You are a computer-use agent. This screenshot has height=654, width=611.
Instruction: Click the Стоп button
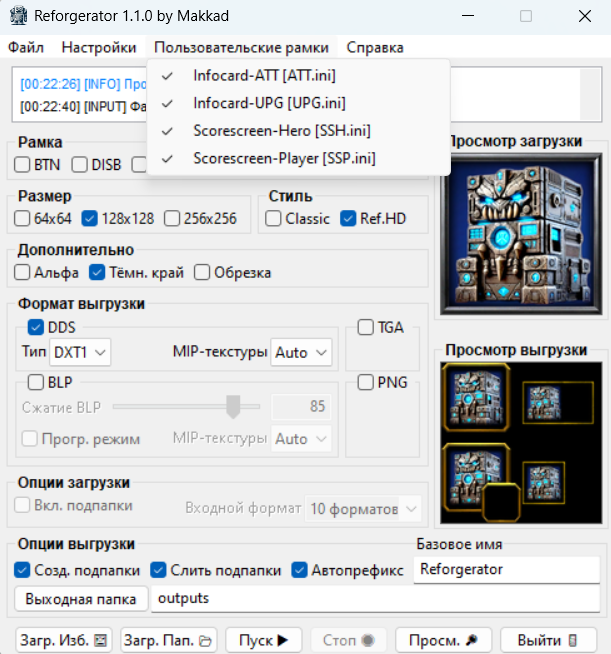[x=349, y=640]
